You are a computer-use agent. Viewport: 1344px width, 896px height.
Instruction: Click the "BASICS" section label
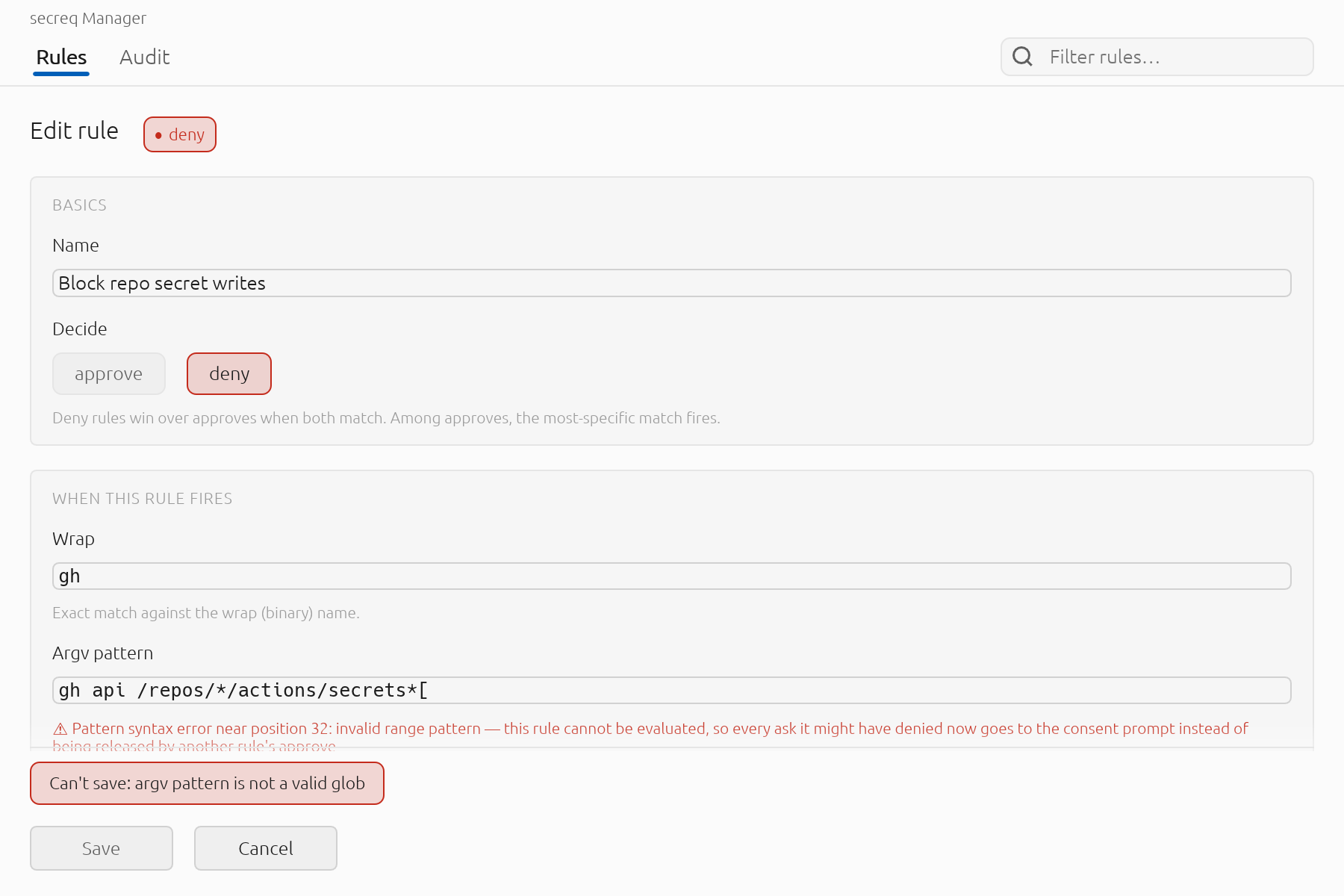(x=80, y=205)
